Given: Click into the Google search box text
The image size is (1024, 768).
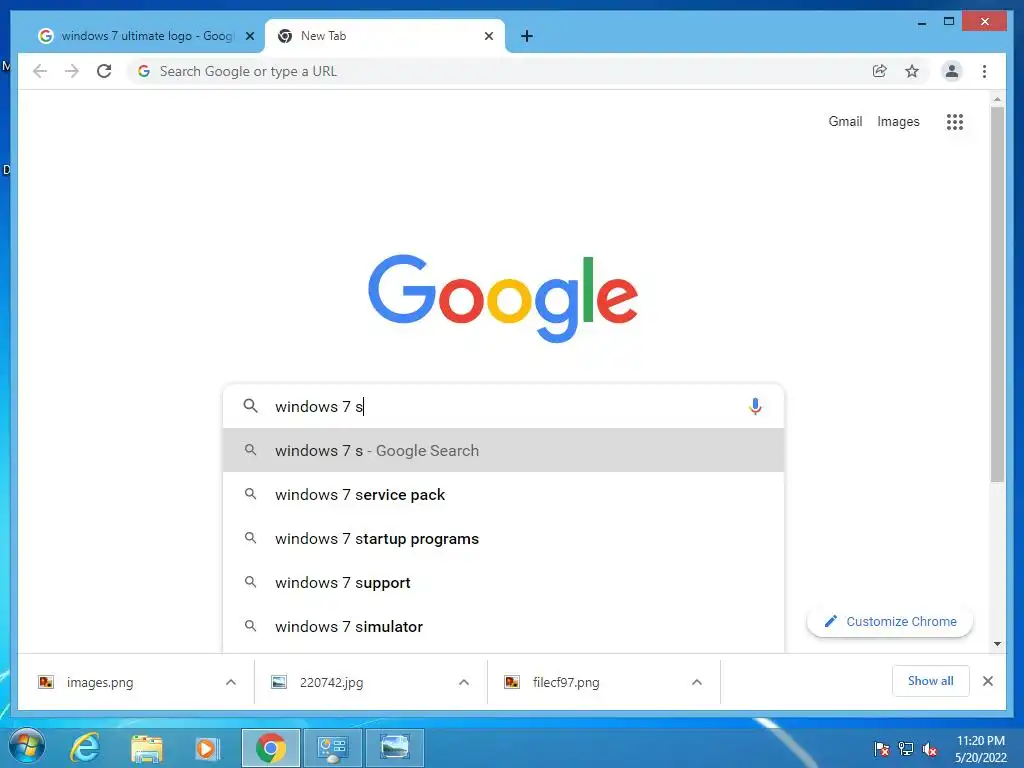Looking at the screenshot, I should coord(503,406).
